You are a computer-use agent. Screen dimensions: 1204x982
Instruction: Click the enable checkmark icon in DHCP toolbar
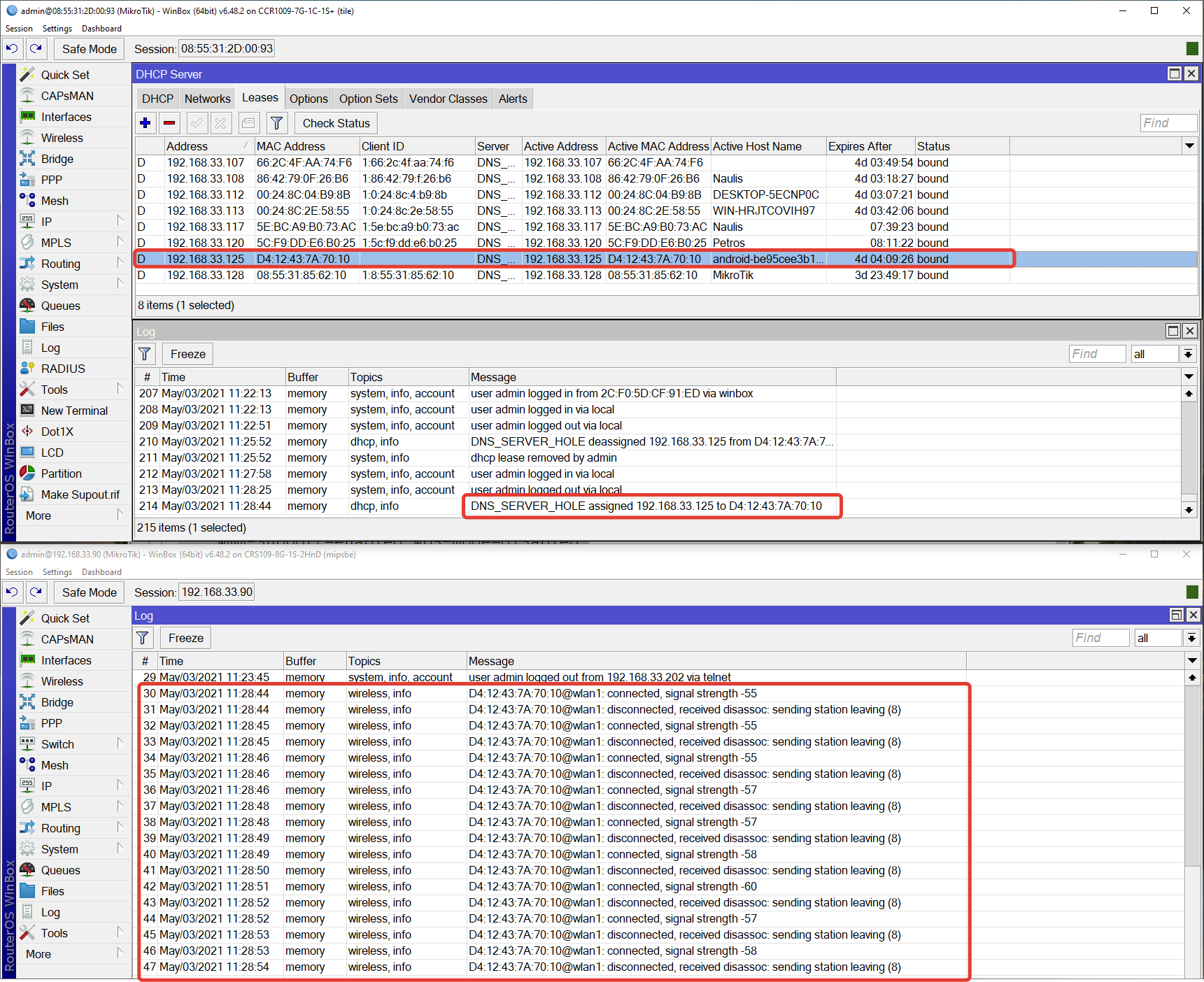click(x=197, y=123)
